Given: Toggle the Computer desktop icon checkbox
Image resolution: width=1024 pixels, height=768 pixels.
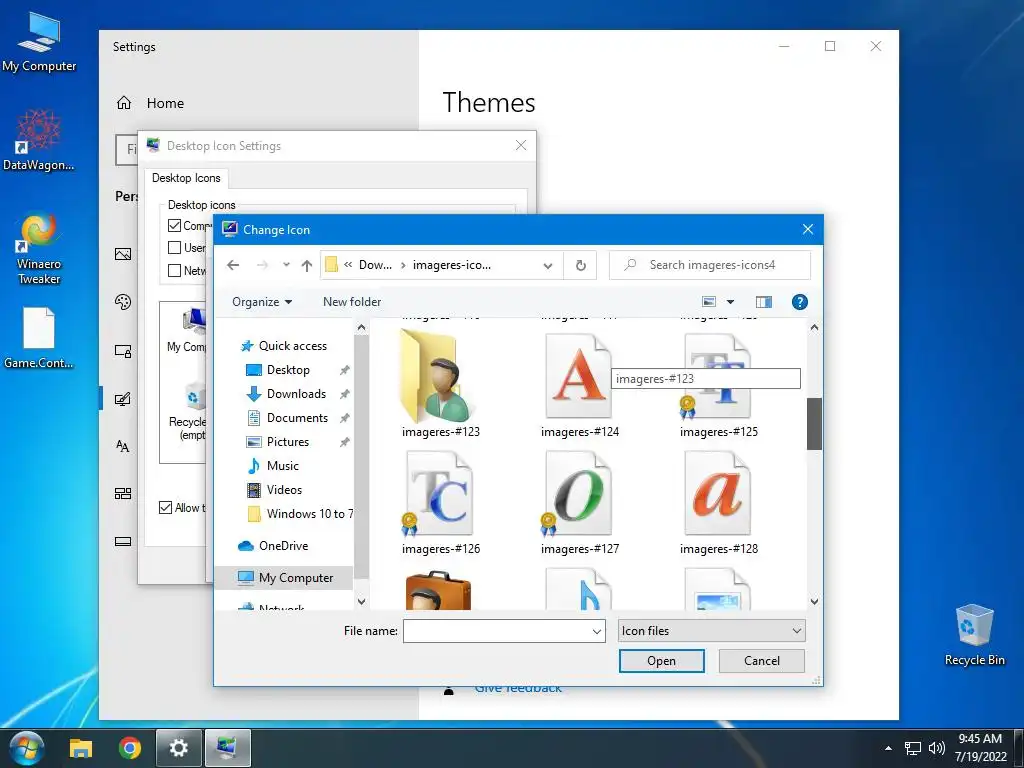Looking at the screenshot, I should point(174,226).
